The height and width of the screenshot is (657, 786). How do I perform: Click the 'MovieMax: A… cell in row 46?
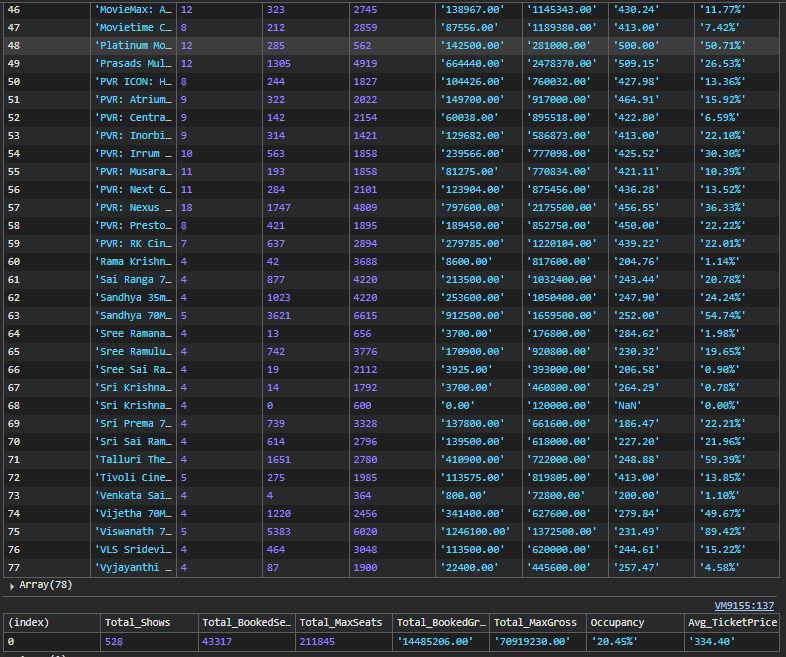pos(133,10)
